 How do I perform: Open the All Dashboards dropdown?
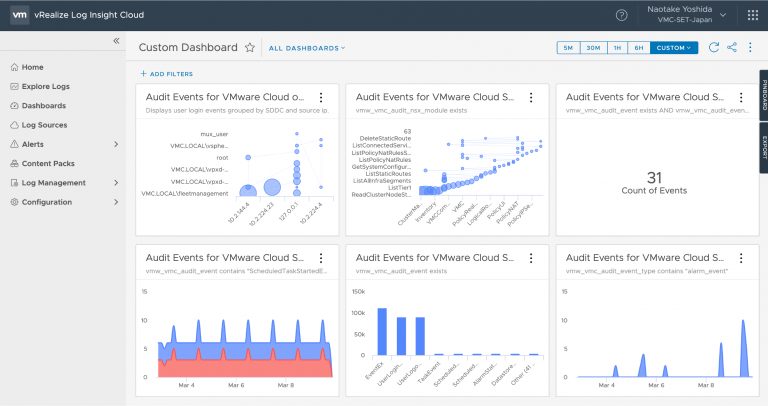[307, 48]
